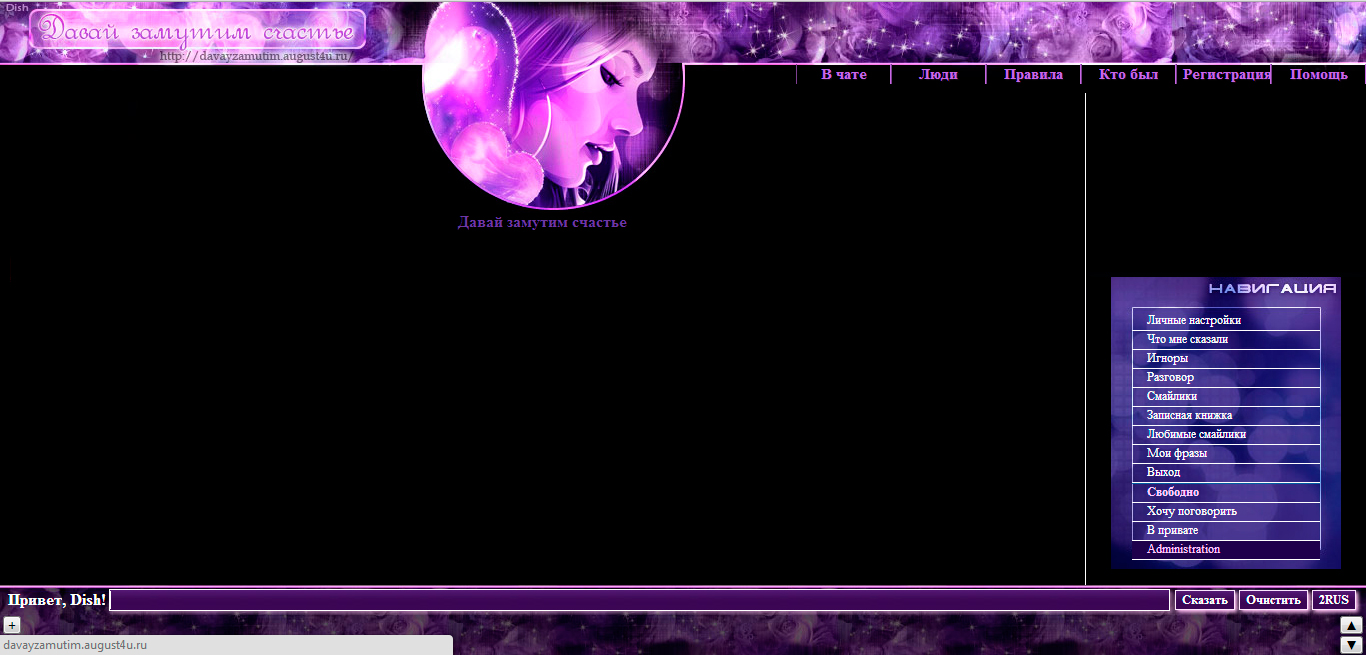This screenshot has width=1366, height=655.
Task: Click Выход to log out
Action: click(1226, 472)
